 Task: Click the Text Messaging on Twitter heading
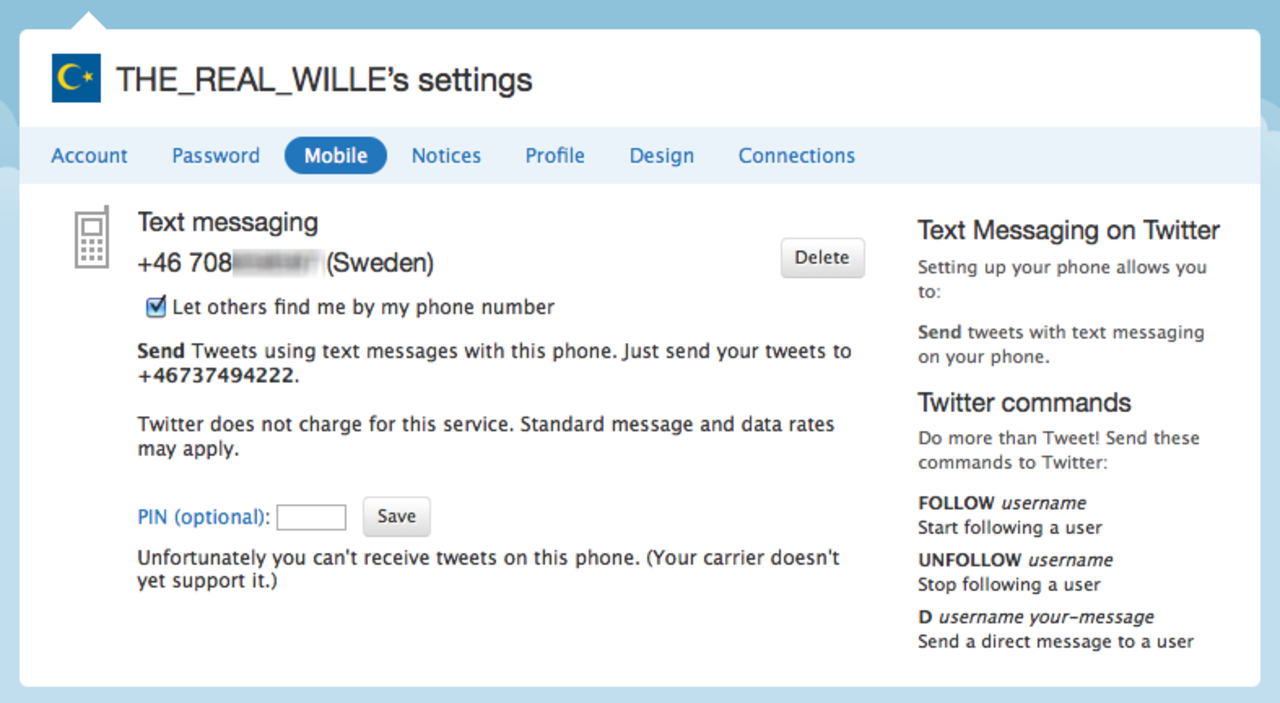pyautogui.click(x=1068, y=230)
